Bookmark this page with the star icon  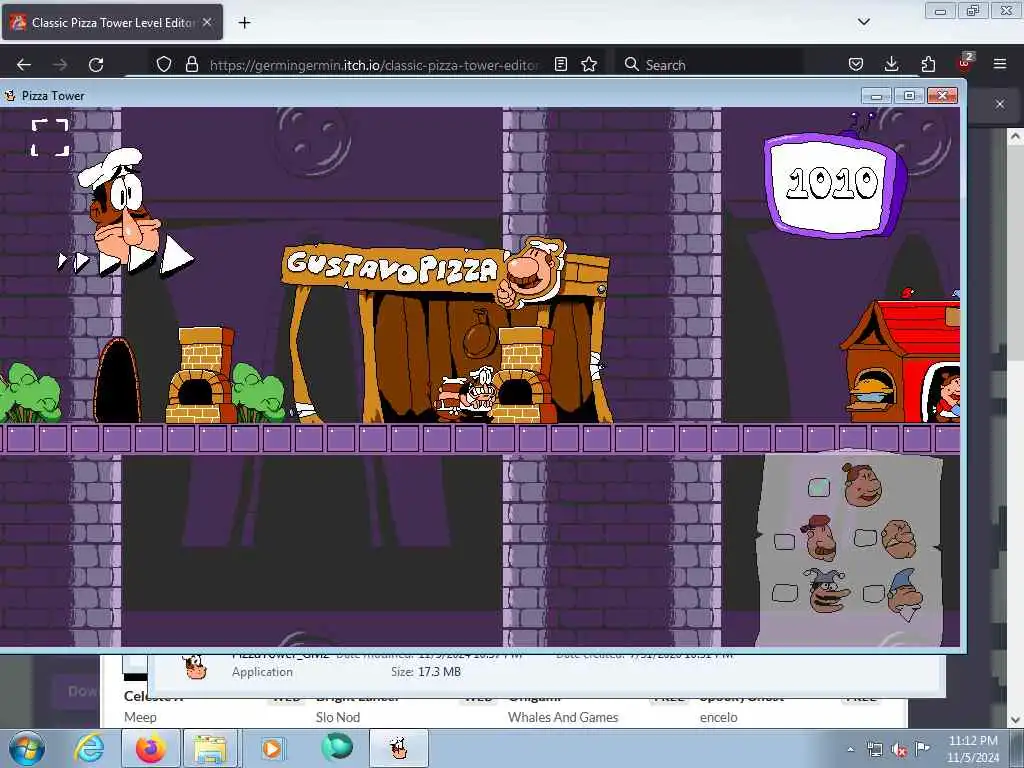tap(589, 64)
